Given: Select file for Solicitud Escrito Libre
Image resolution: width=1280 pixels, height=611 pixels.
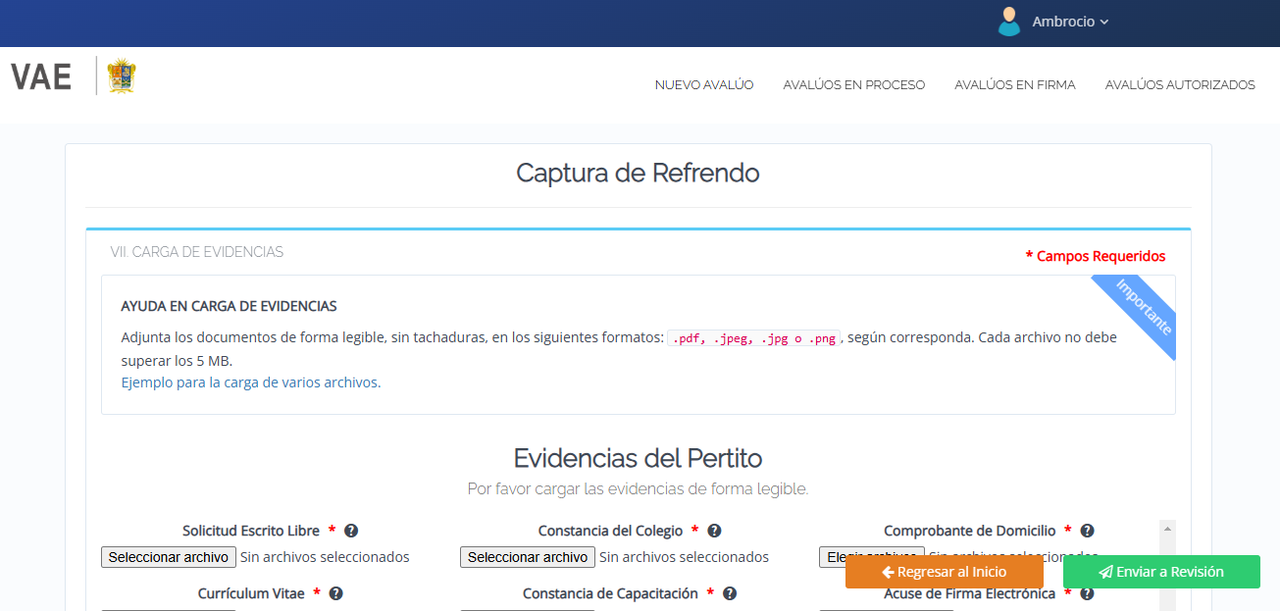Looking at the screenshot, I should coord(168,557).
